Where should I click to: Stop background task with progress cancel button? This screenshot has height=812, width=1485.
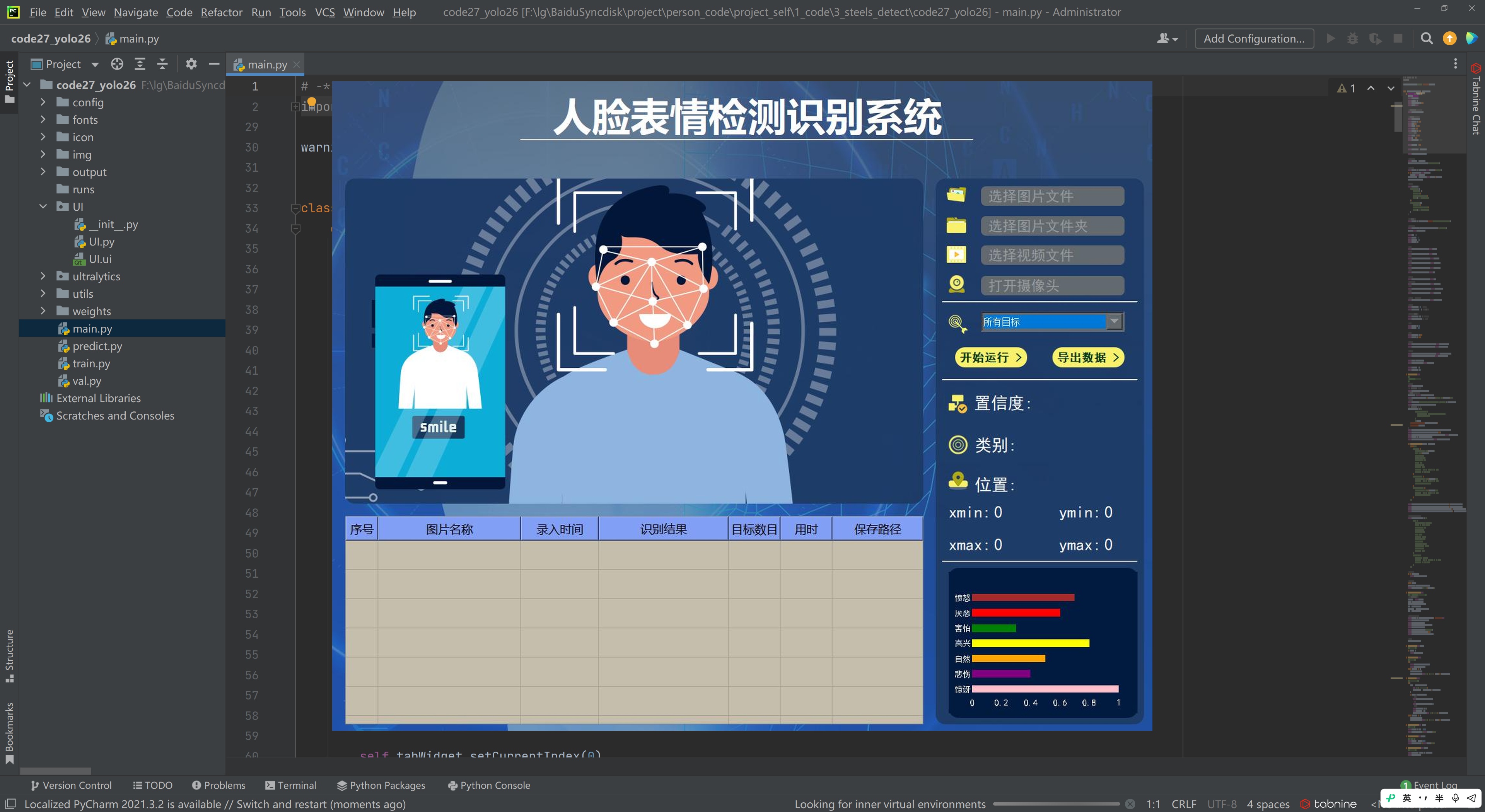coord(1130,804)
